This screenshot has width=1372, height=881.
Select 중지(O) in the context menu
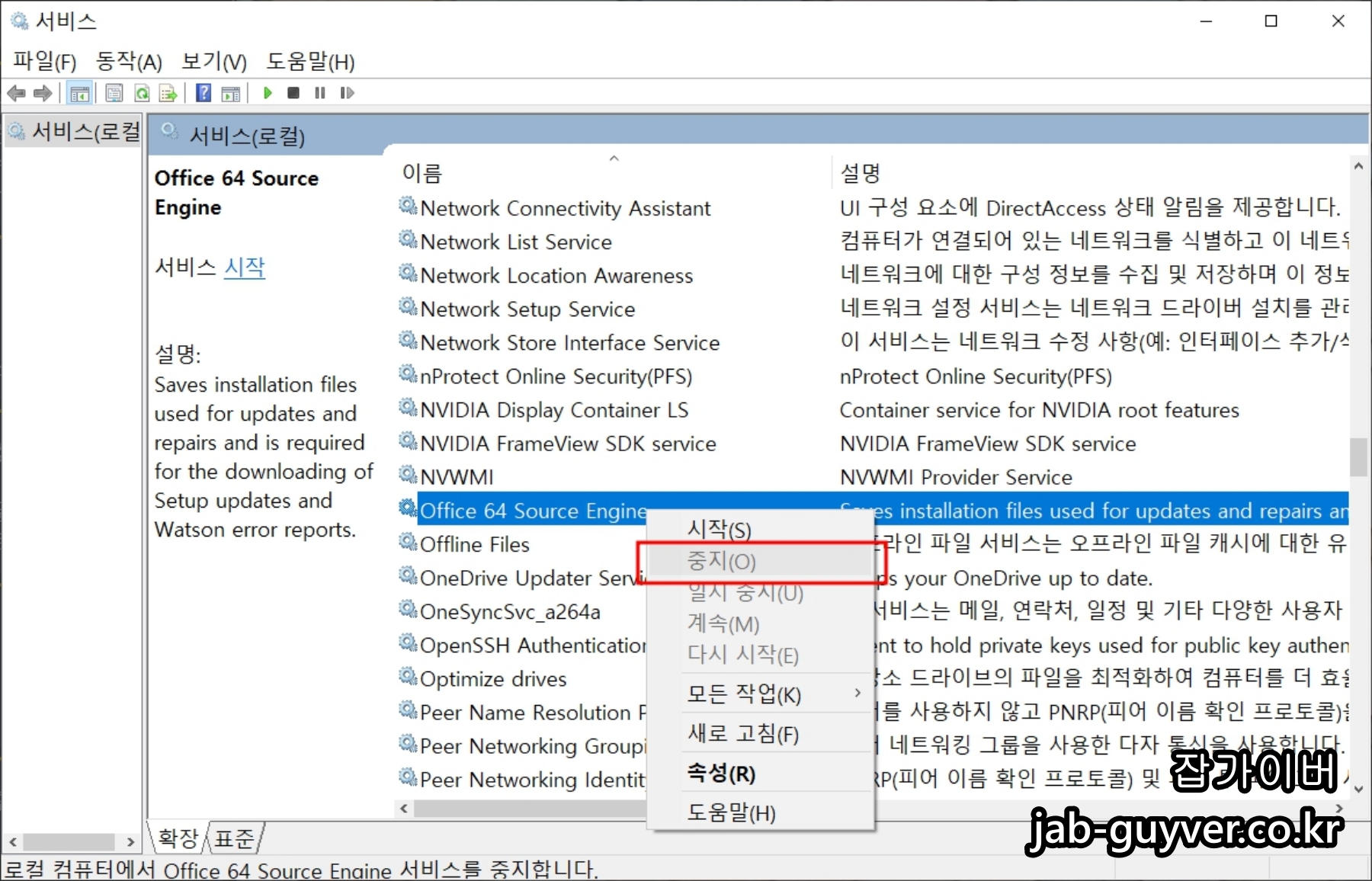coord(720,561)
